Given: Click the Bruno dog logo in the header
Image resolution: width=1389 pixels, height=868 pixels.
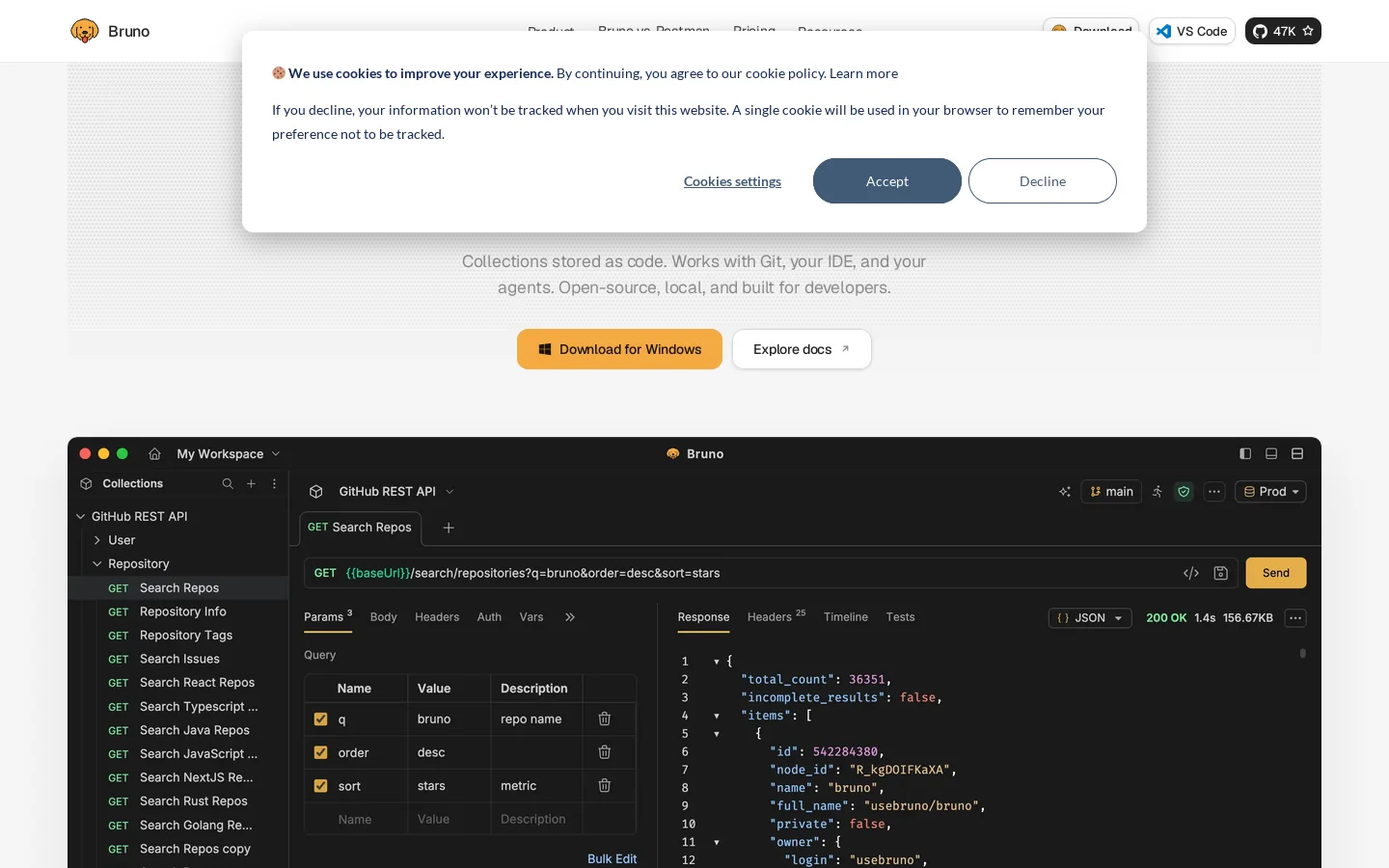Looking at the screenshot, I should click(x=85, y=31).
